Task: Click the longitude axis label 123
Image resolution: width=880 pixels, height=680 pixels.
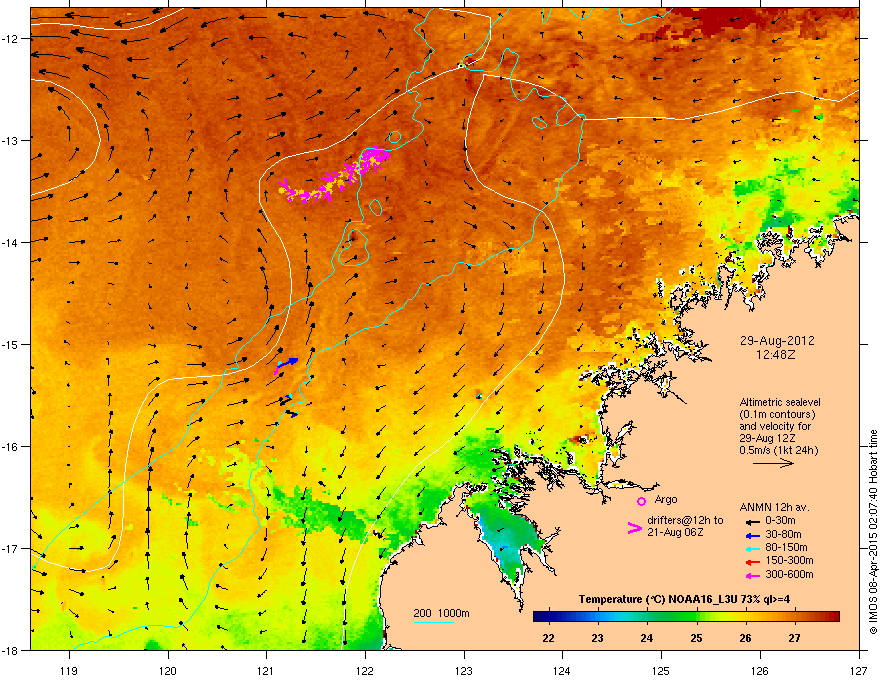Action: 464,671
